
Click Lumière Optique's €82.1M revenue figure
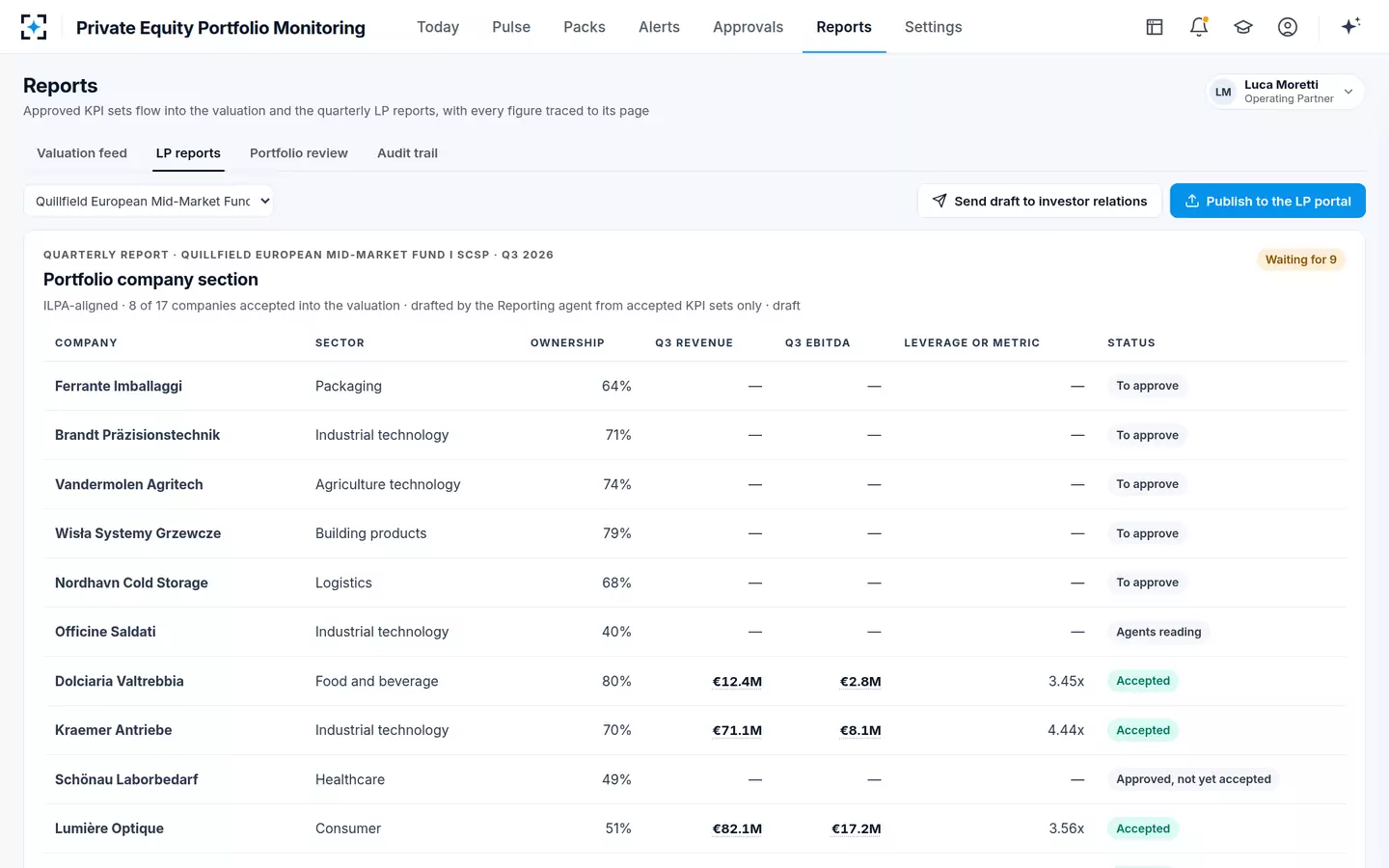pos(737,828)
